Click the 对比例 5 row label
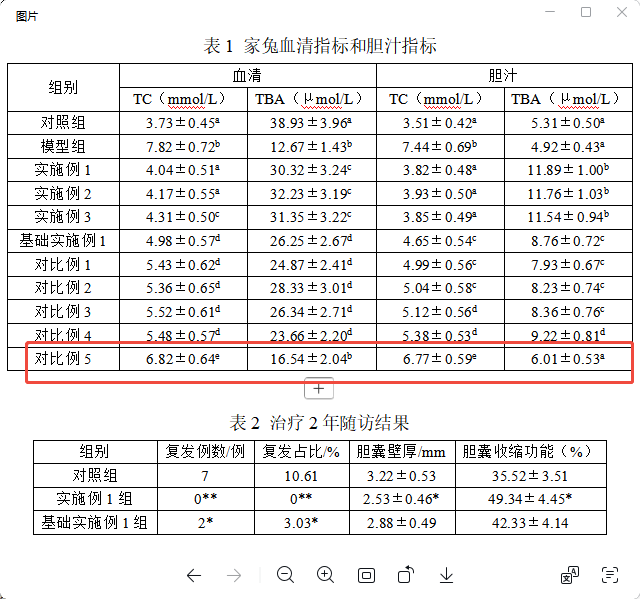 click(x=63, y=359)
